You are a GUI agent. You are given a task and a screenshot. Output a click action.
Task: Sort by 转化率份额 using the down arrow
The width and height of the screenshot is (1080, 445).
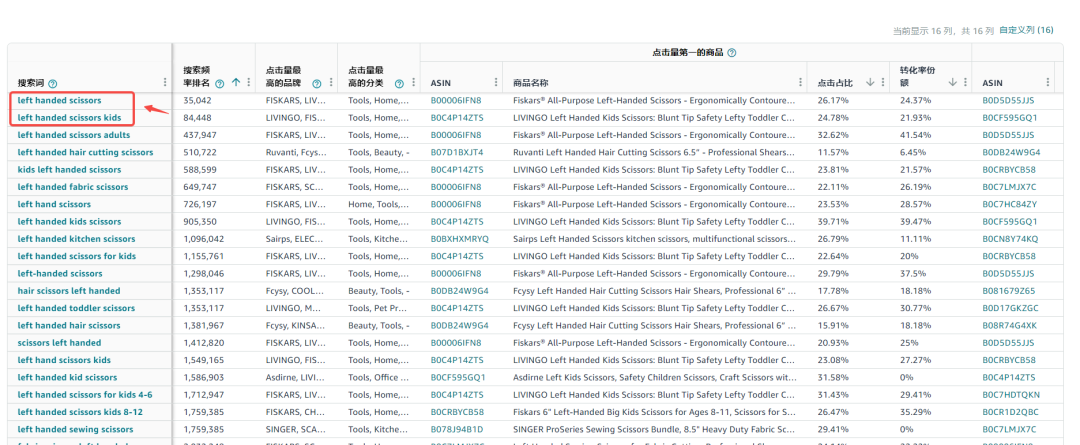click(x=953, y=82)
